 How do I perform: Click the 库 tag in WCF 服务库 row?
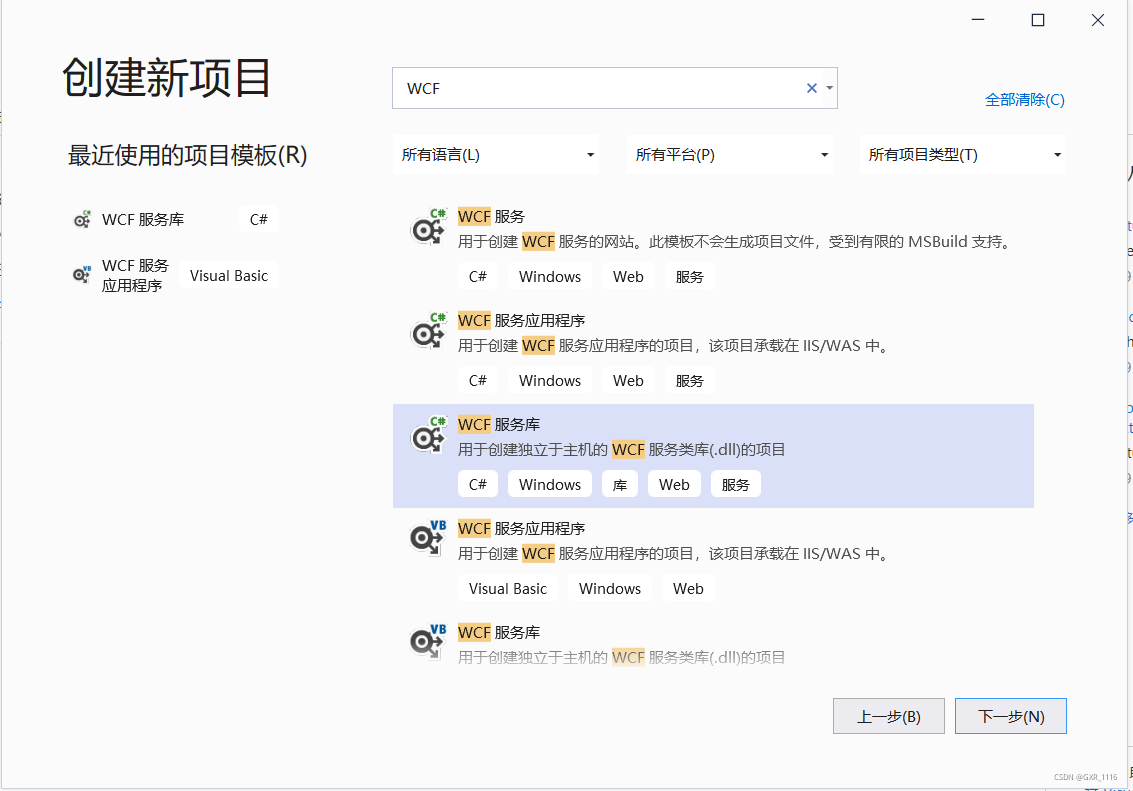point(620,485)
